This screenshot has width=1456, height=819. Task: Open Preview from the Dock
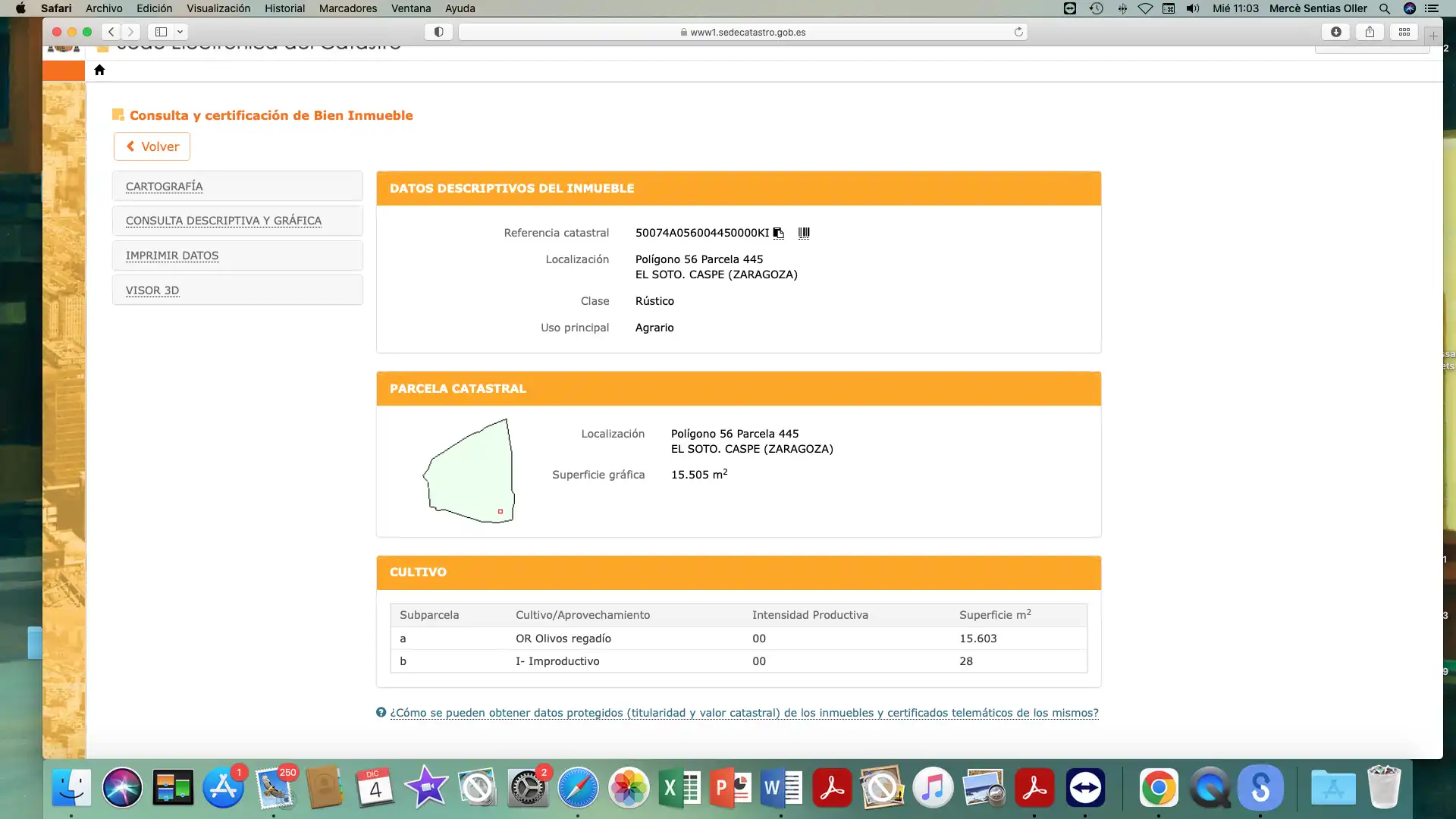[x=984, y=788]
